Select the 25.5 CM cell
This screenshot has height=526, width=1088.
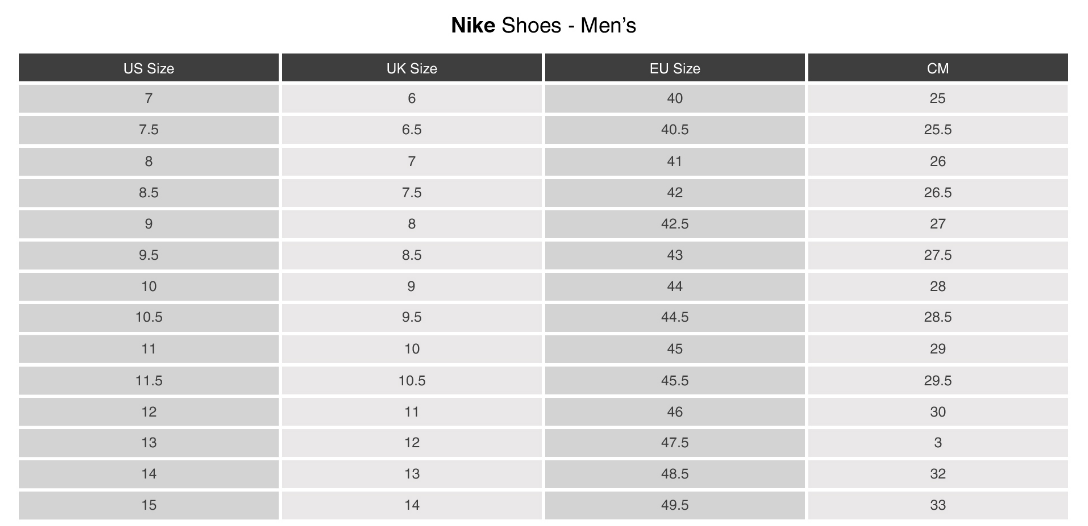click(938, 130)
